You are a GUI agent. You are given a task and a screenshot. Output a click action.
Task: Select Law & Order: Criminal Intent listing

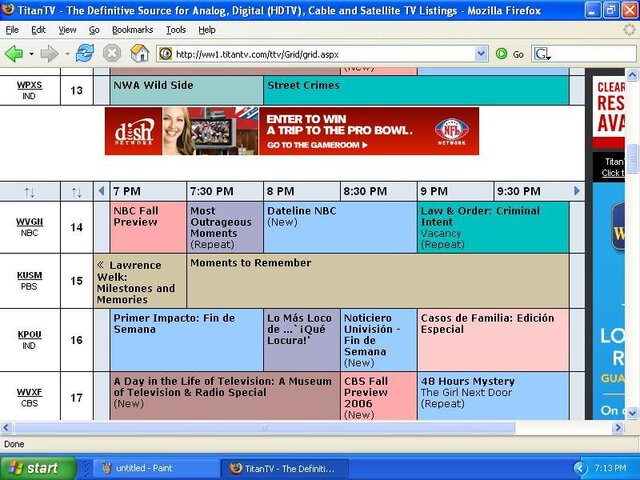(493, 227)
